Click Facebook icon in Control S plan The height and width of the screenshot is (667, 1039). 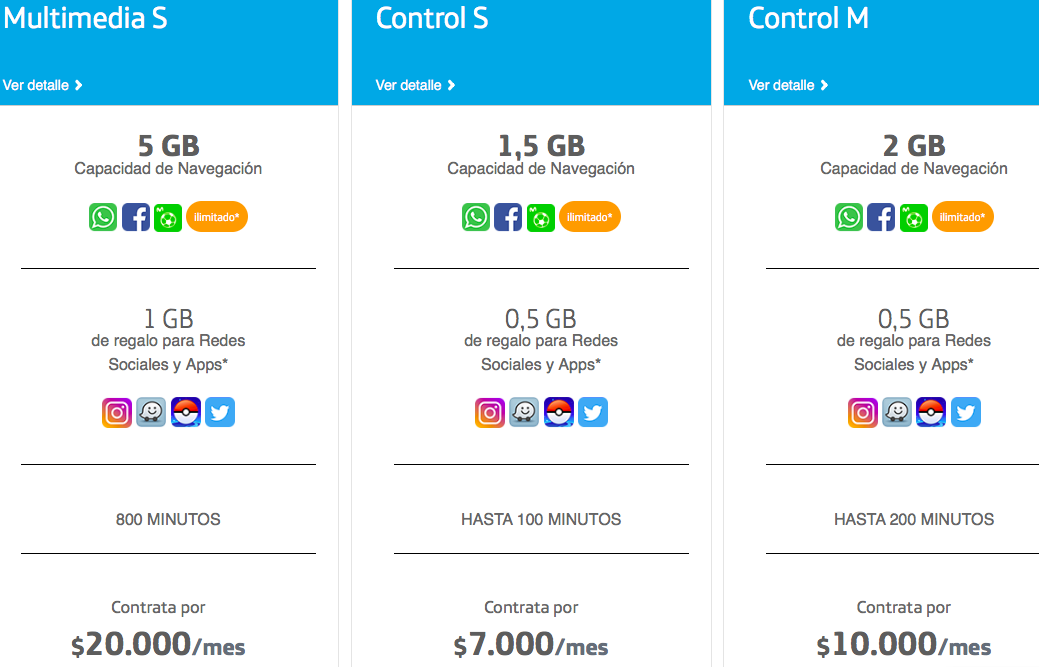click(x=508, y=217)
